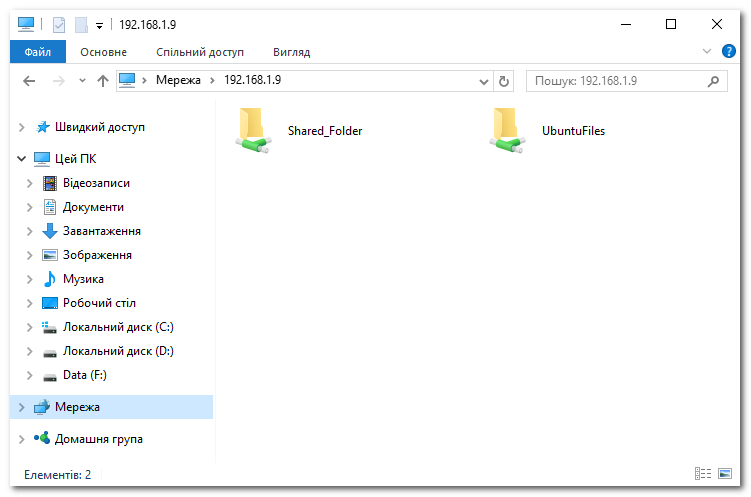
Task: Open Customize Quick Access Toolbar dropdown
Action: pyautogui.click(x=99, y=25)
